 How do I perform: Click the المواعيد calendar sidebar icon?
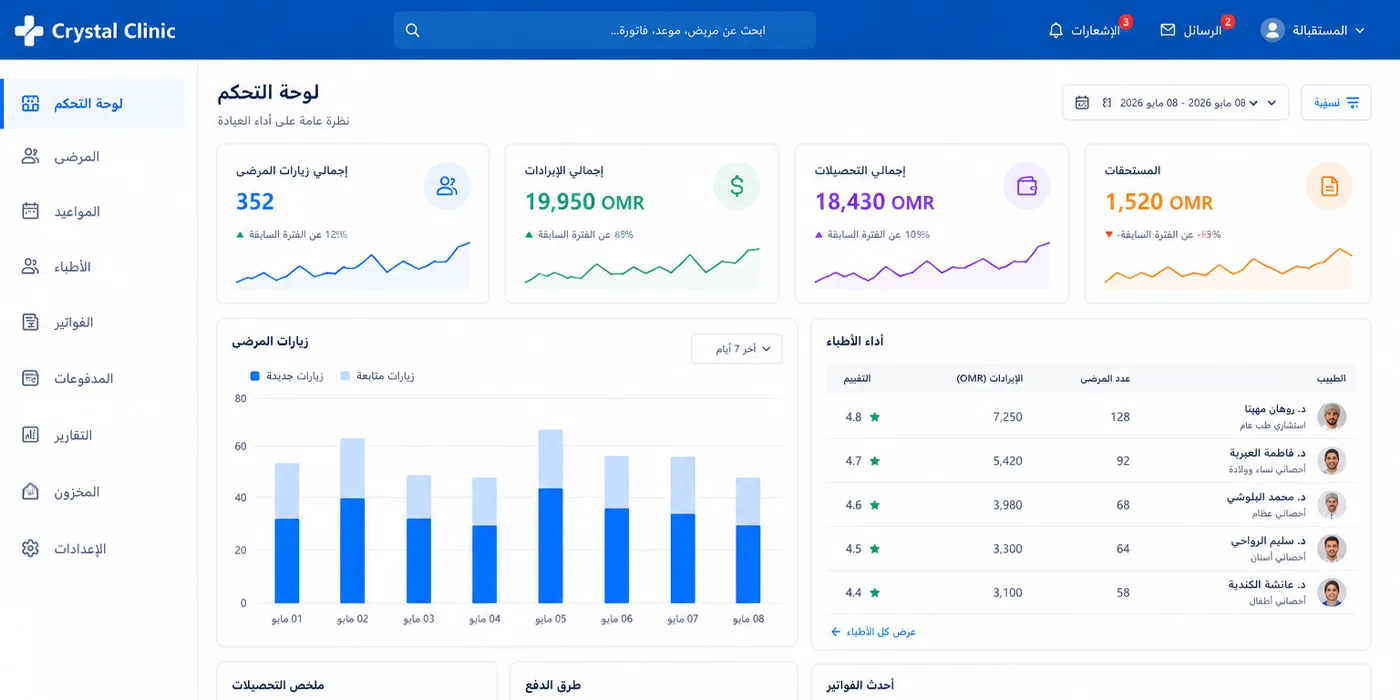(31, 211)
